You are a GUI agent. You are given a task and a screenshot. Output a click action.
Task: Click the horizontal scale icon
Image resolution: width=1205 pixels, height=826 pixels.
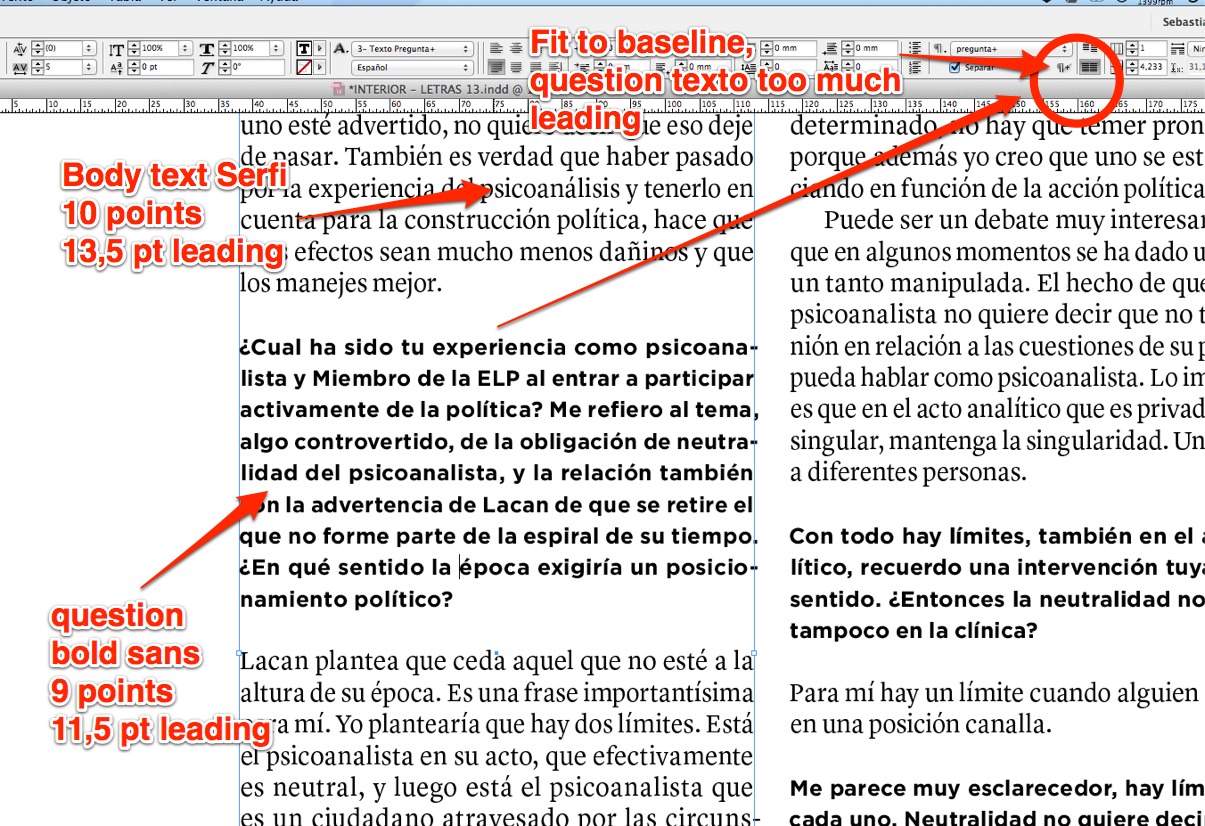click(x=207, y=49)
